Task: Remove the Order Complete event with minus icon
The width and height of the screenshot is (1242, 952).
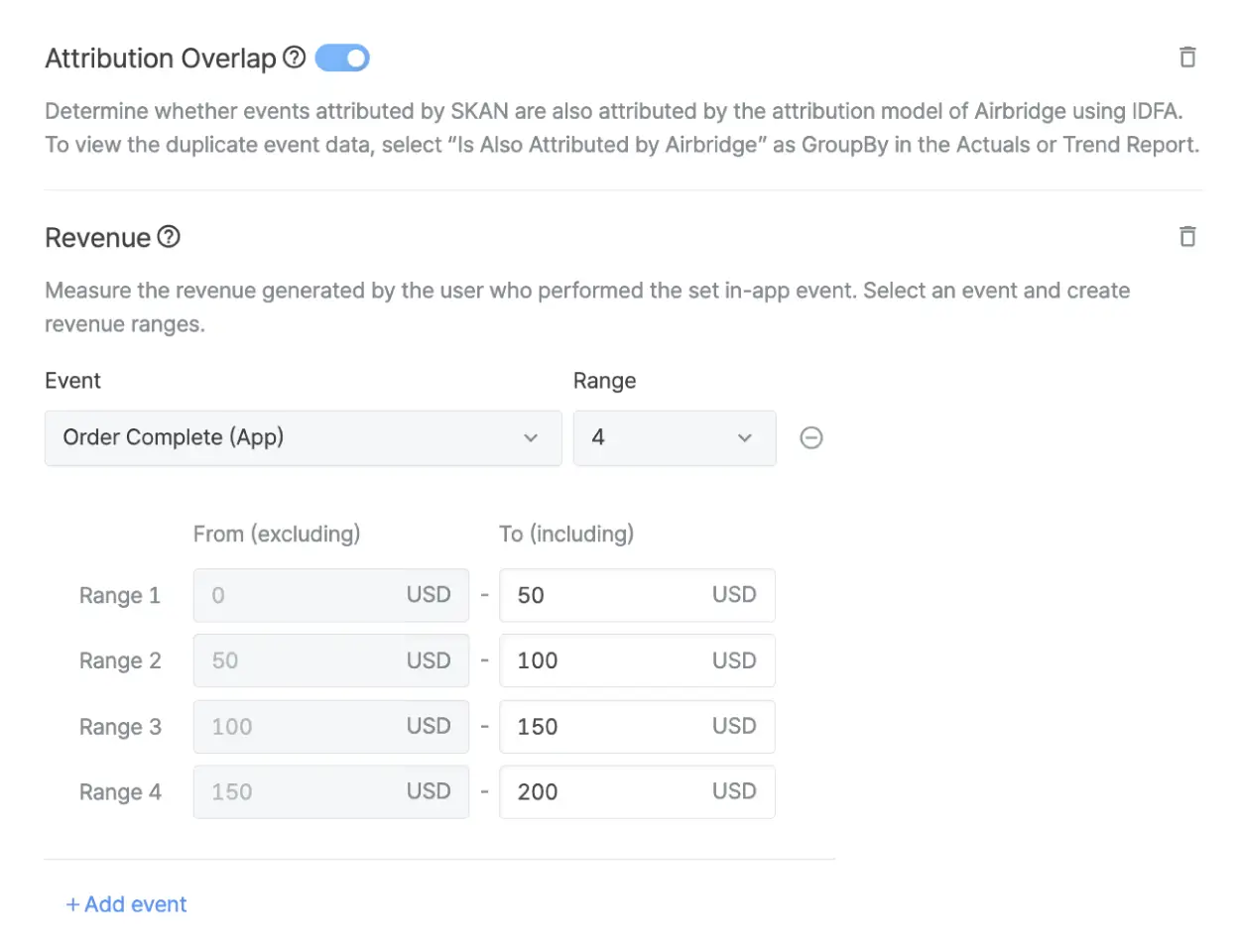Action: click(810, 438)
